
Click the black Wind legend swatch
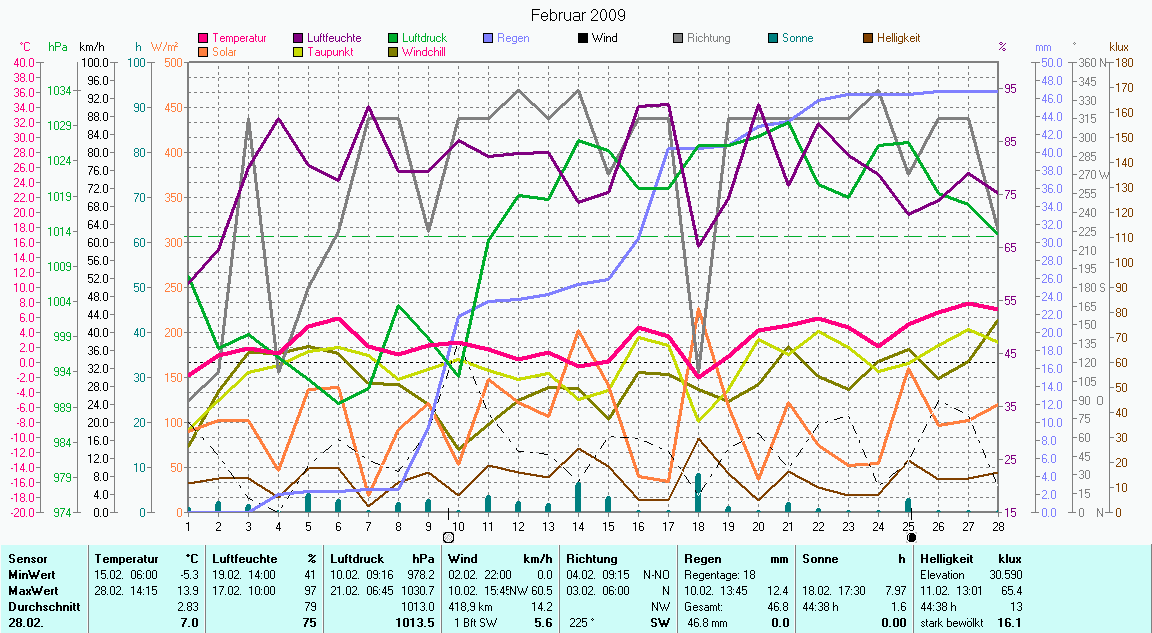click(x=583, y=38)
